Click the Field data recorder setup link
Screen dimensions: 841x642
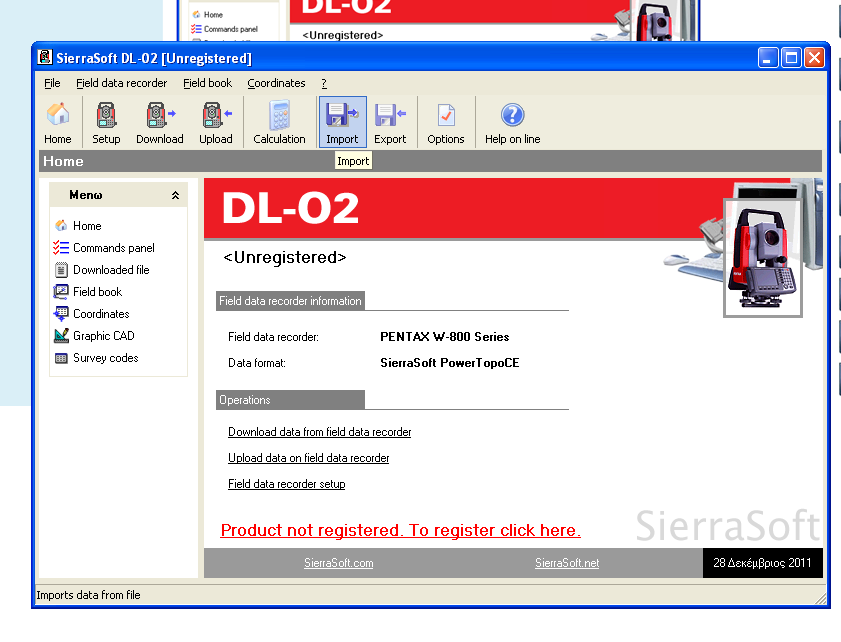286,484
